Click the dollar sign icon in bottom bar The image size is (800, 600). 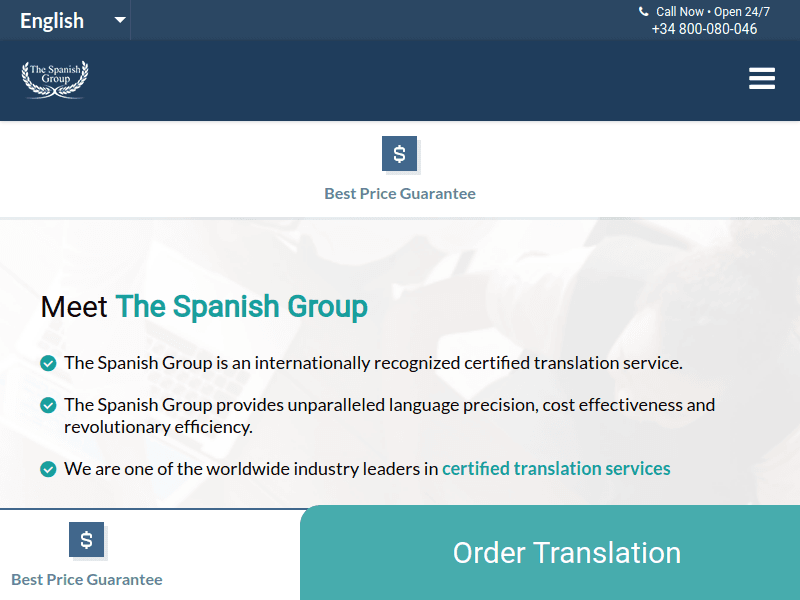point(87,539)
